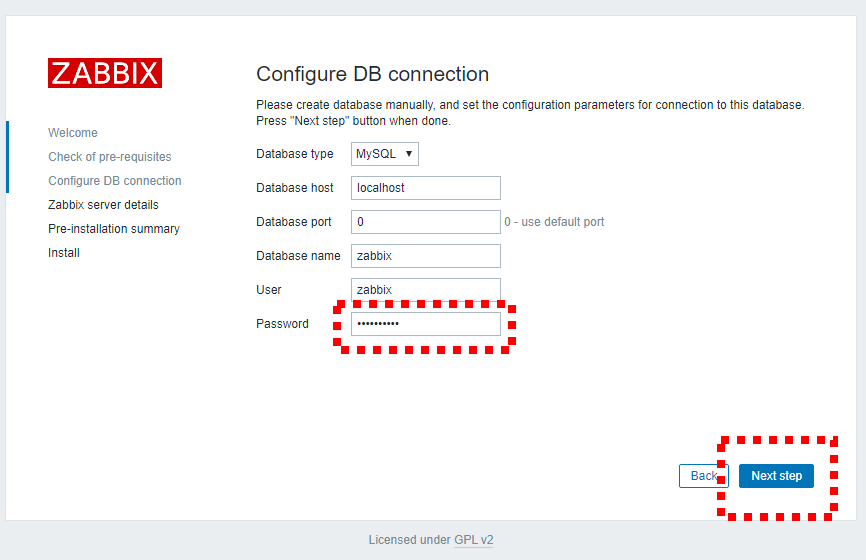Focus the Database port field
Viewport: 866px width, 560px height.
click(x=426, y=222)
